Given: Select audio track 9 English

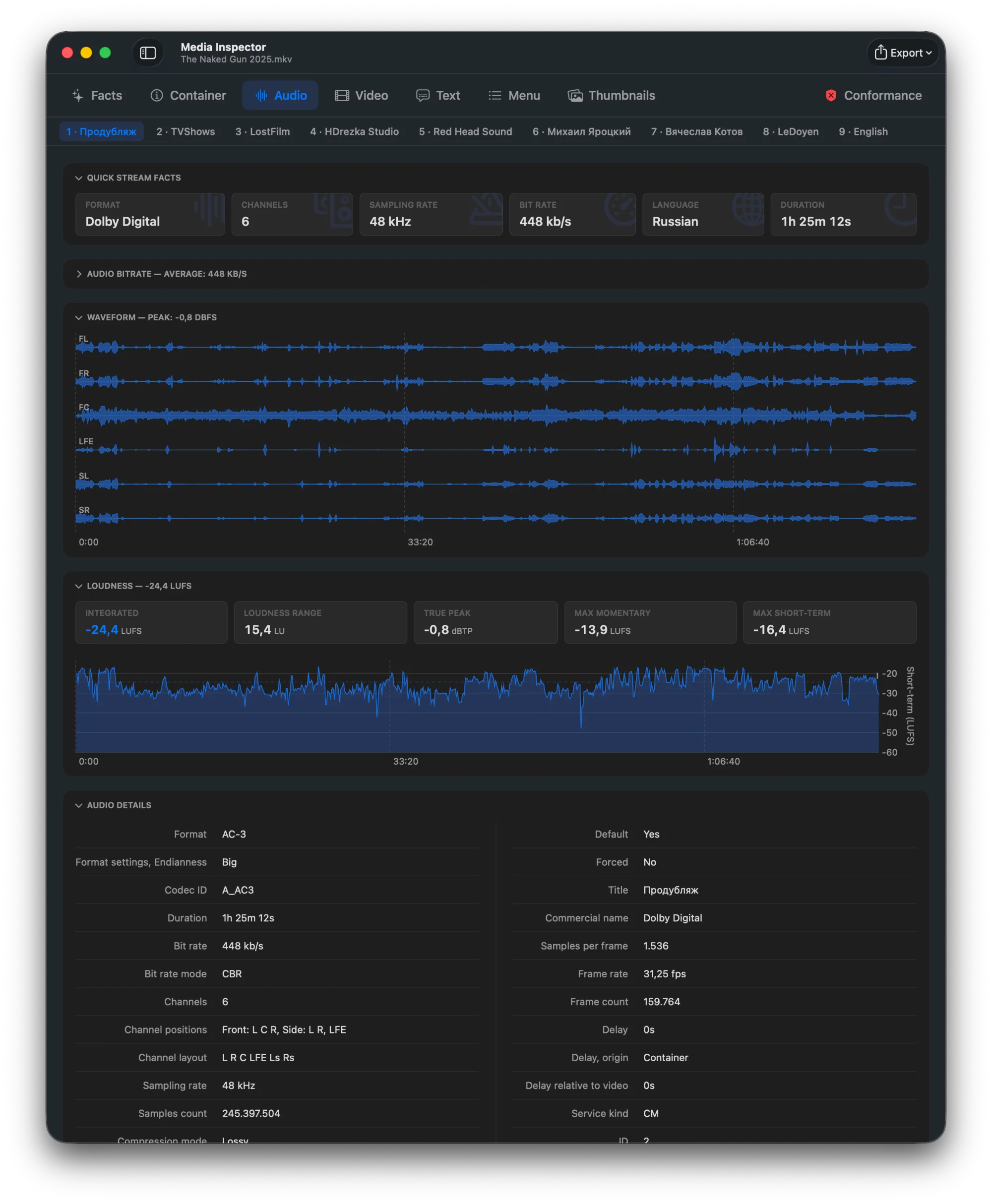Looking at the screenshot, I should [x=863, y=131].
